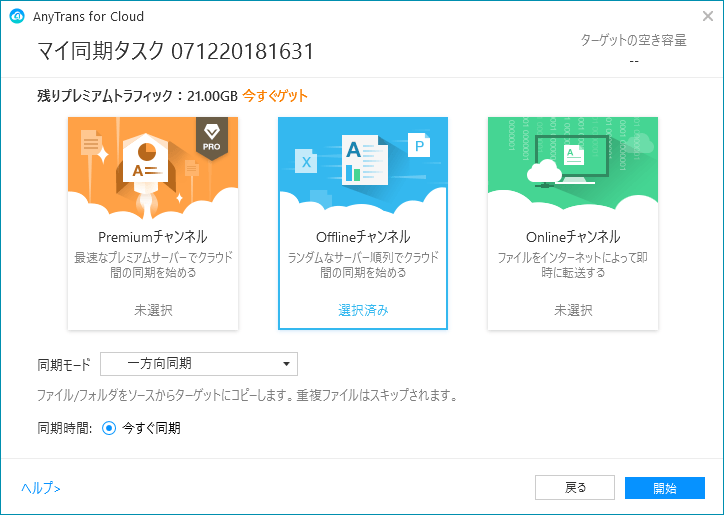Open the 同期モード dropdown showing 一方向同期
This screenshot has width=724, height=515.
coord(199,364)
